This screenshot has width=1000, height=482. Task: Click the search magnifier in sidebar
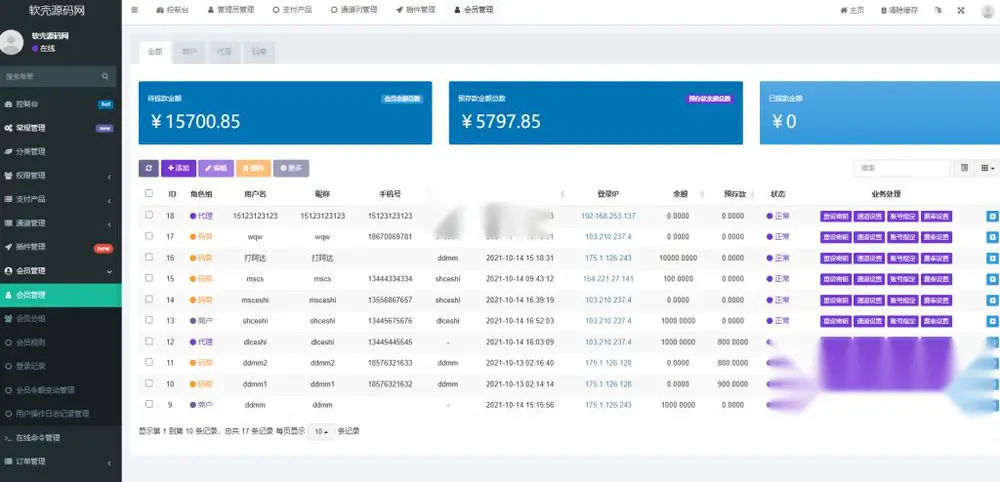click(105, 77)
